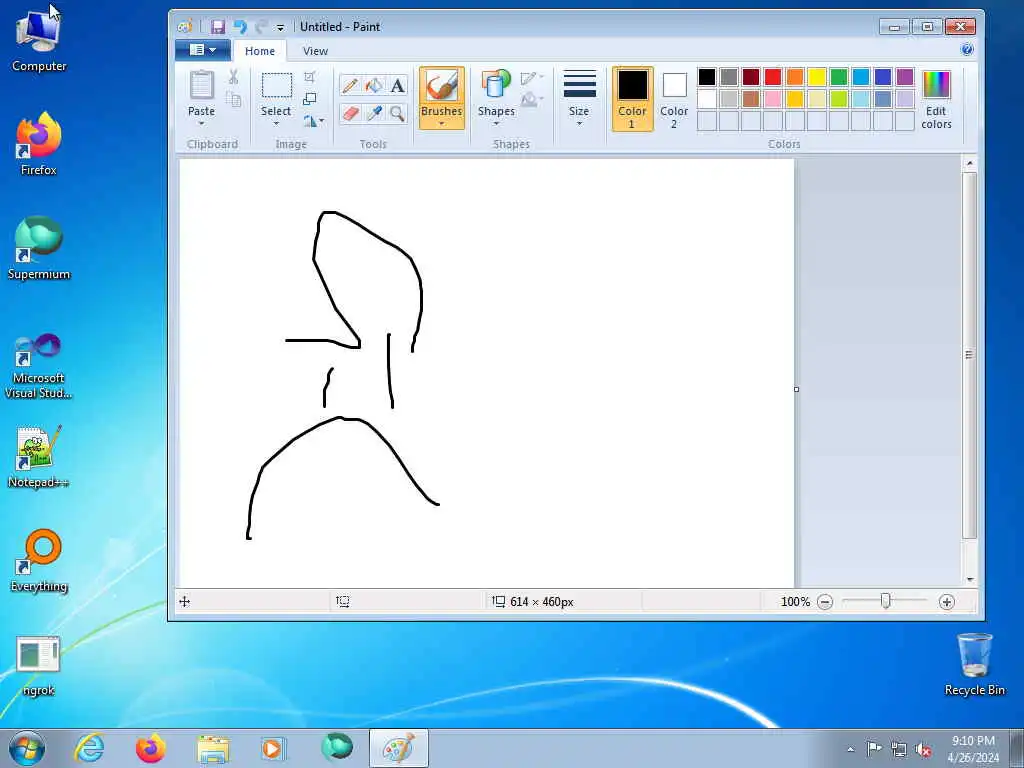
Task: Open Edit colors dialog
Action: (936, 99)
